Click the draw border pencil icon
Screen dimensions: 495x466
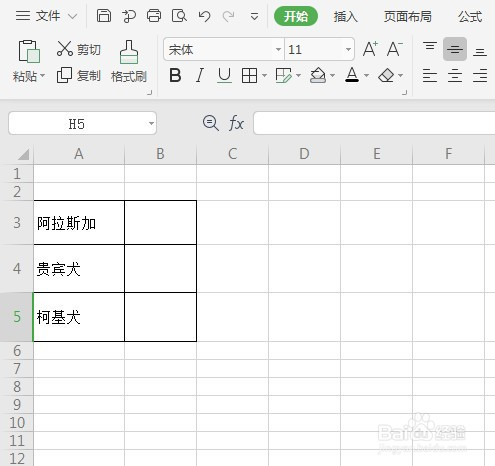coord(283,76)
